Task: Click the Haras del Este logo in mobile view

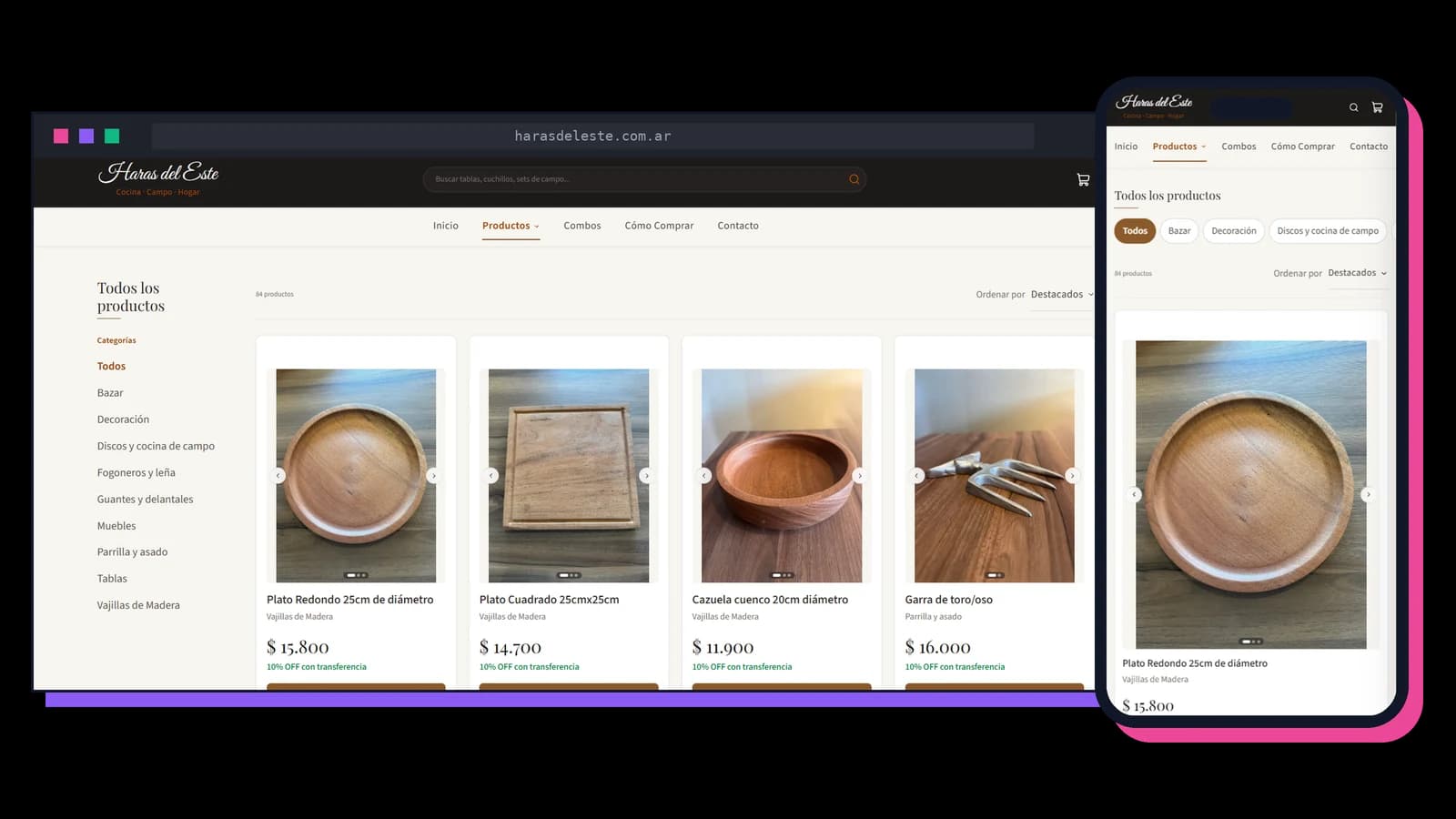Action: click(x=1154, y=106)
